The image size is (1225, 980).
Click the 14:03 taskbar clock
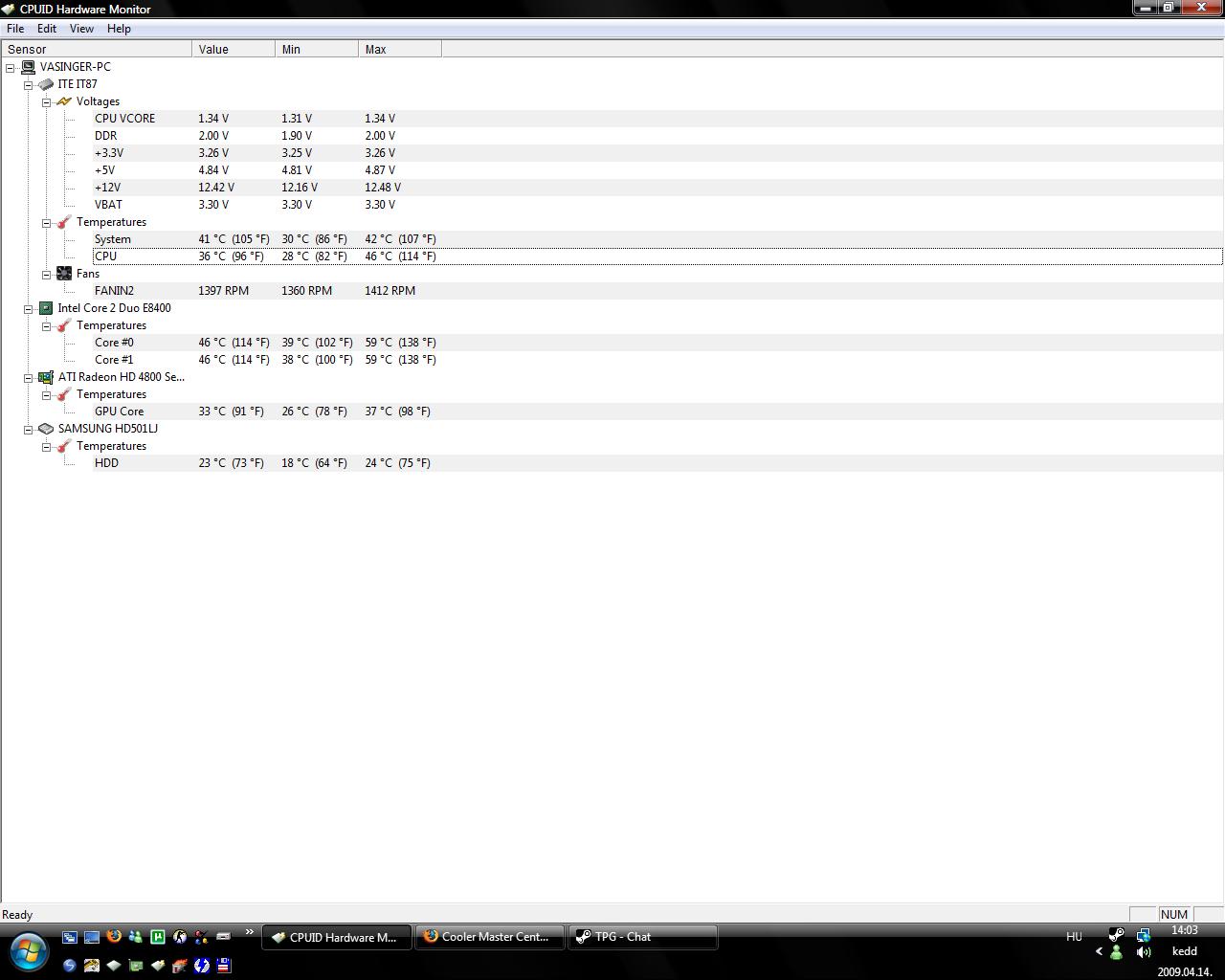point(1185,930)
